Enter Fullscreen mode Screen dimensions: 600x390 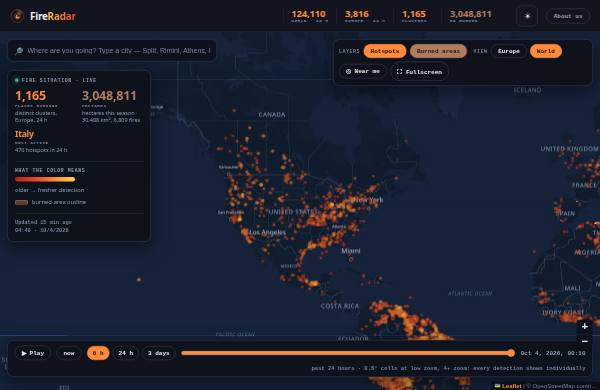tap(419, 72)
